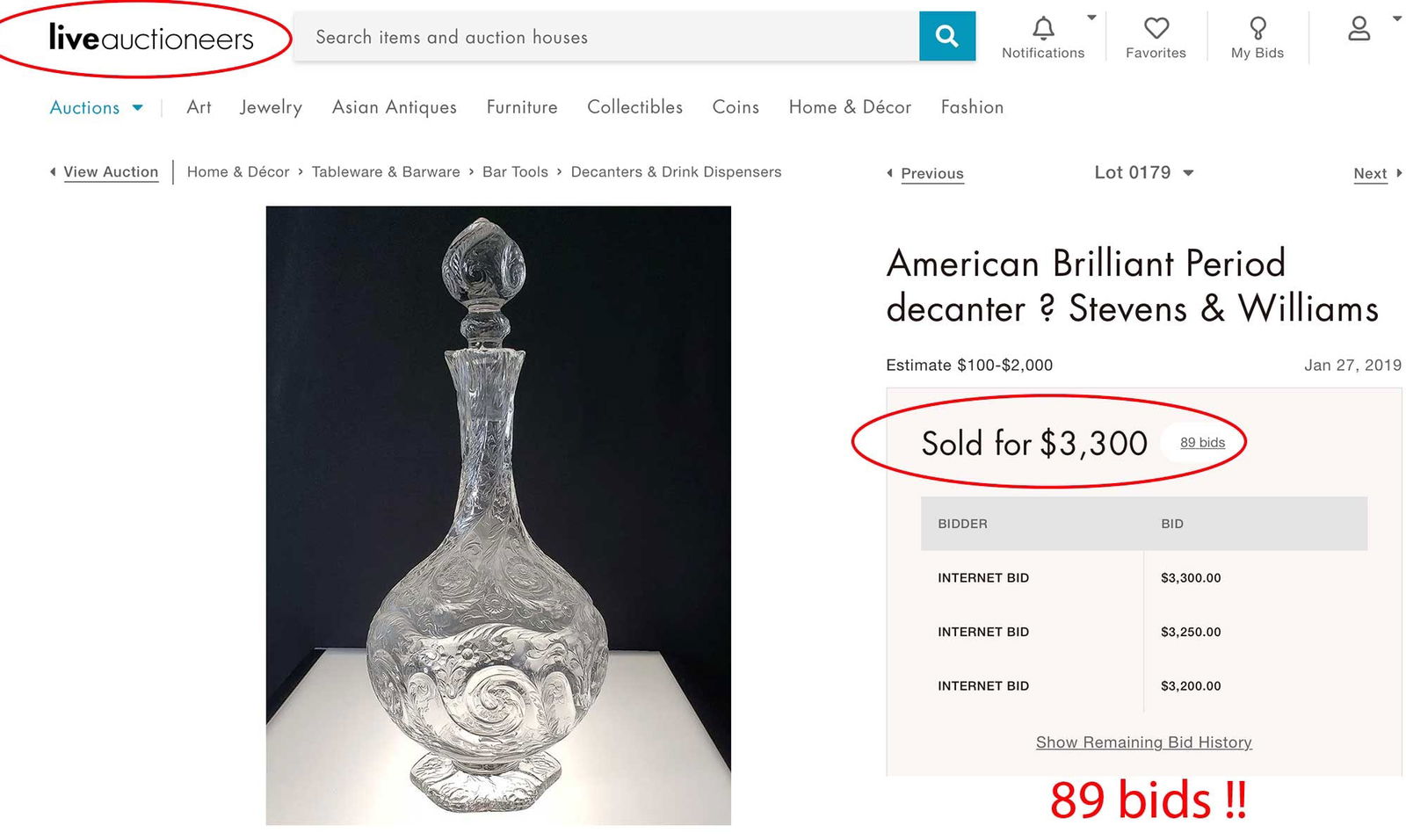Open the Lot 0179 dropdown
Screen dimensions: 1406x840
pos(1144,172)
